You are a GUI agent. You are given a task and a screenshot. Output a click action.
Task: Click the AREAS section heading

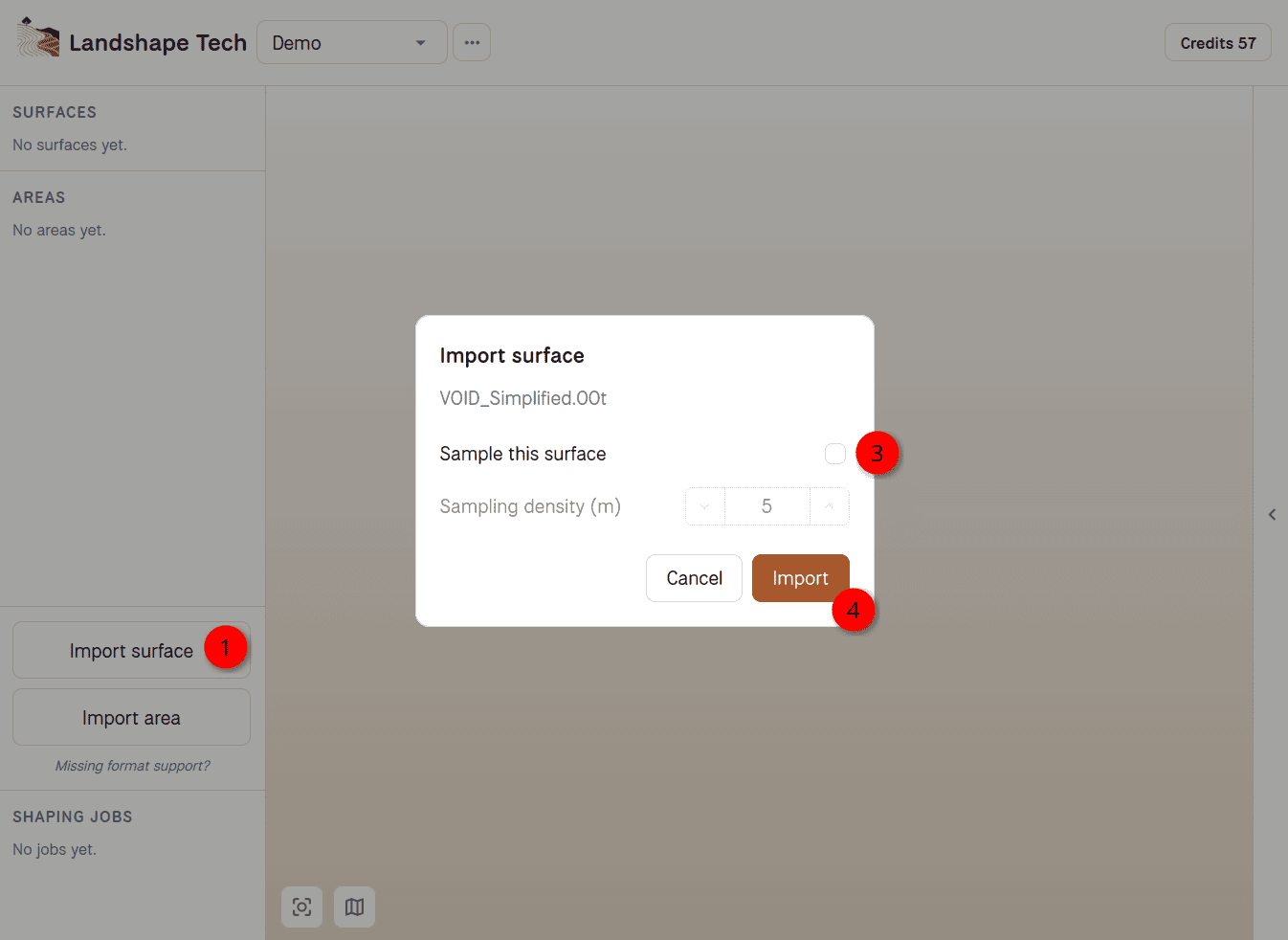pos(39,197)
